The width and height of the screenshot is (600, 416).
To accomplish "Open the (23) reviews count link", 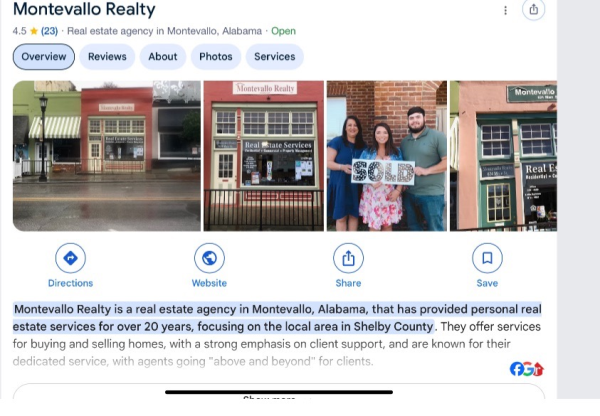I will 49,31.
